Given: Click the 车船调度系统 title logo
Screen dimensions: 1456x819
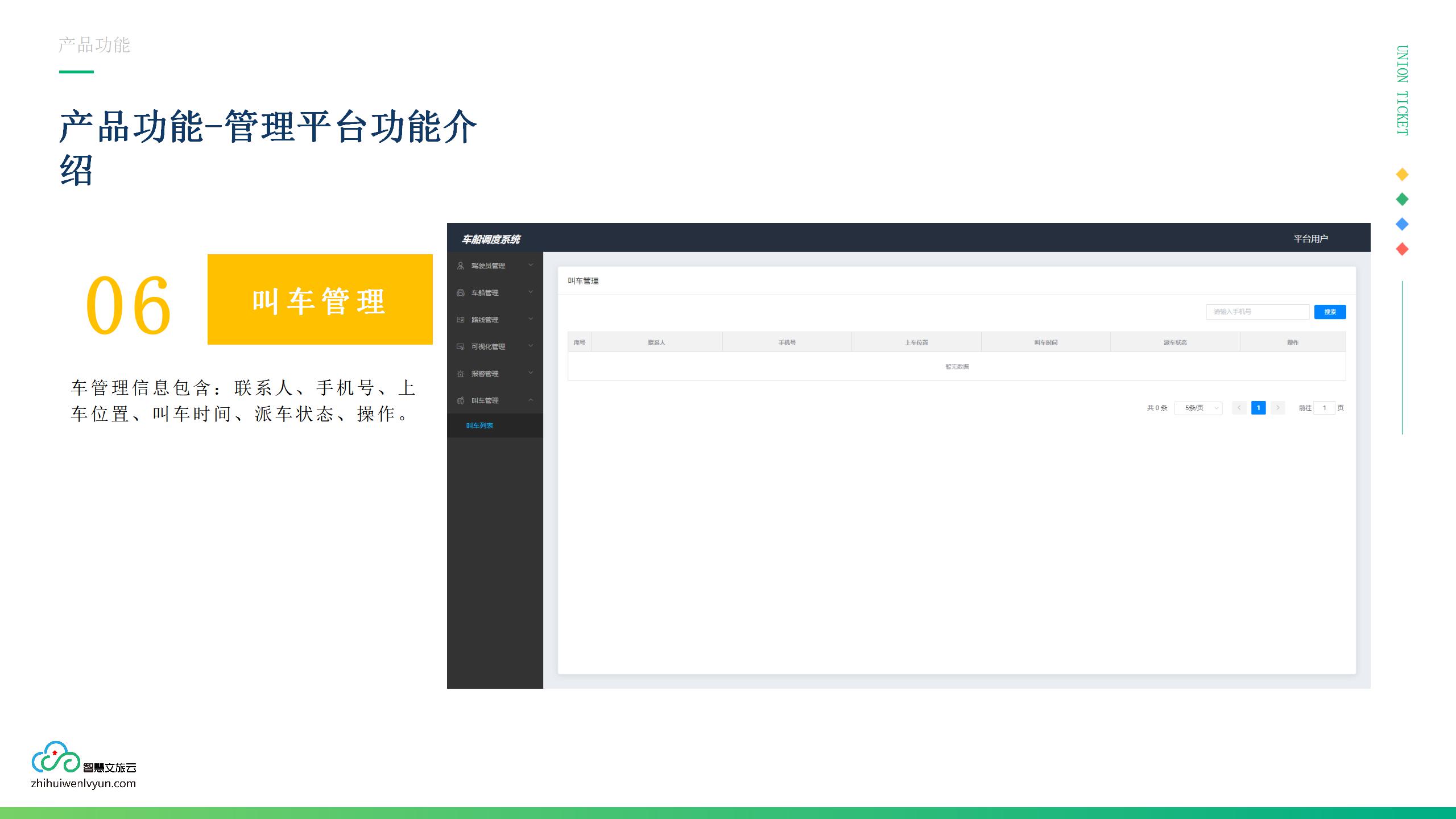Looking at the screenshot, I should (491, 239).
